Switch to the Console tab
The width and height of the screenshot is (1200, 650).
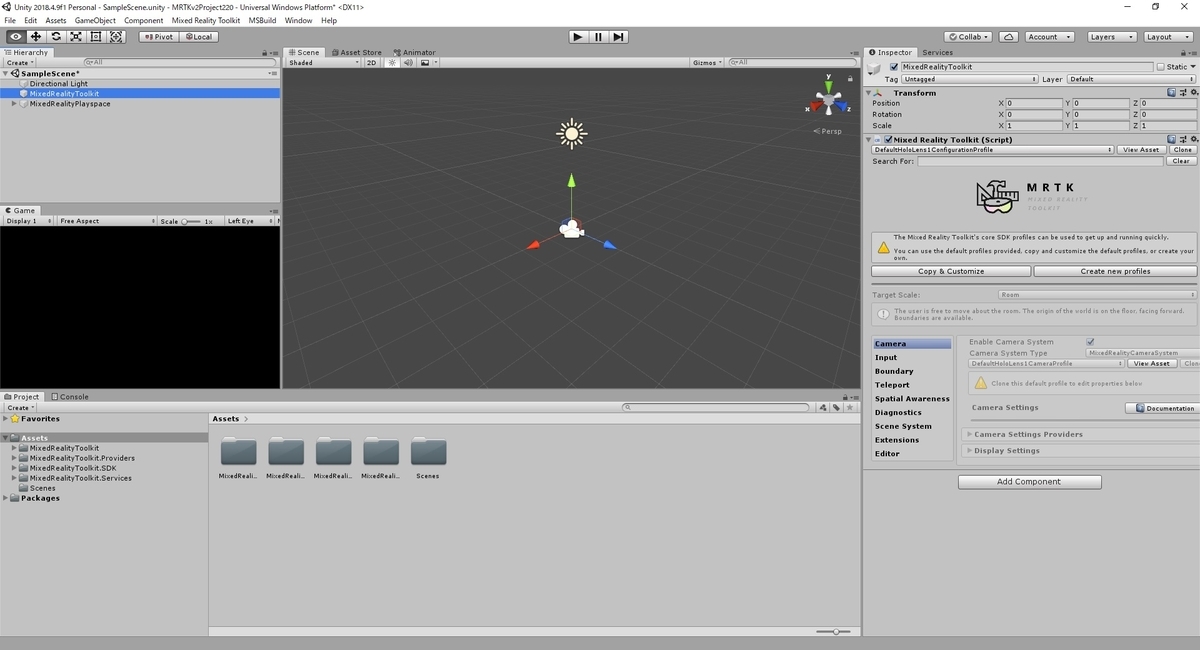point(70,397)
